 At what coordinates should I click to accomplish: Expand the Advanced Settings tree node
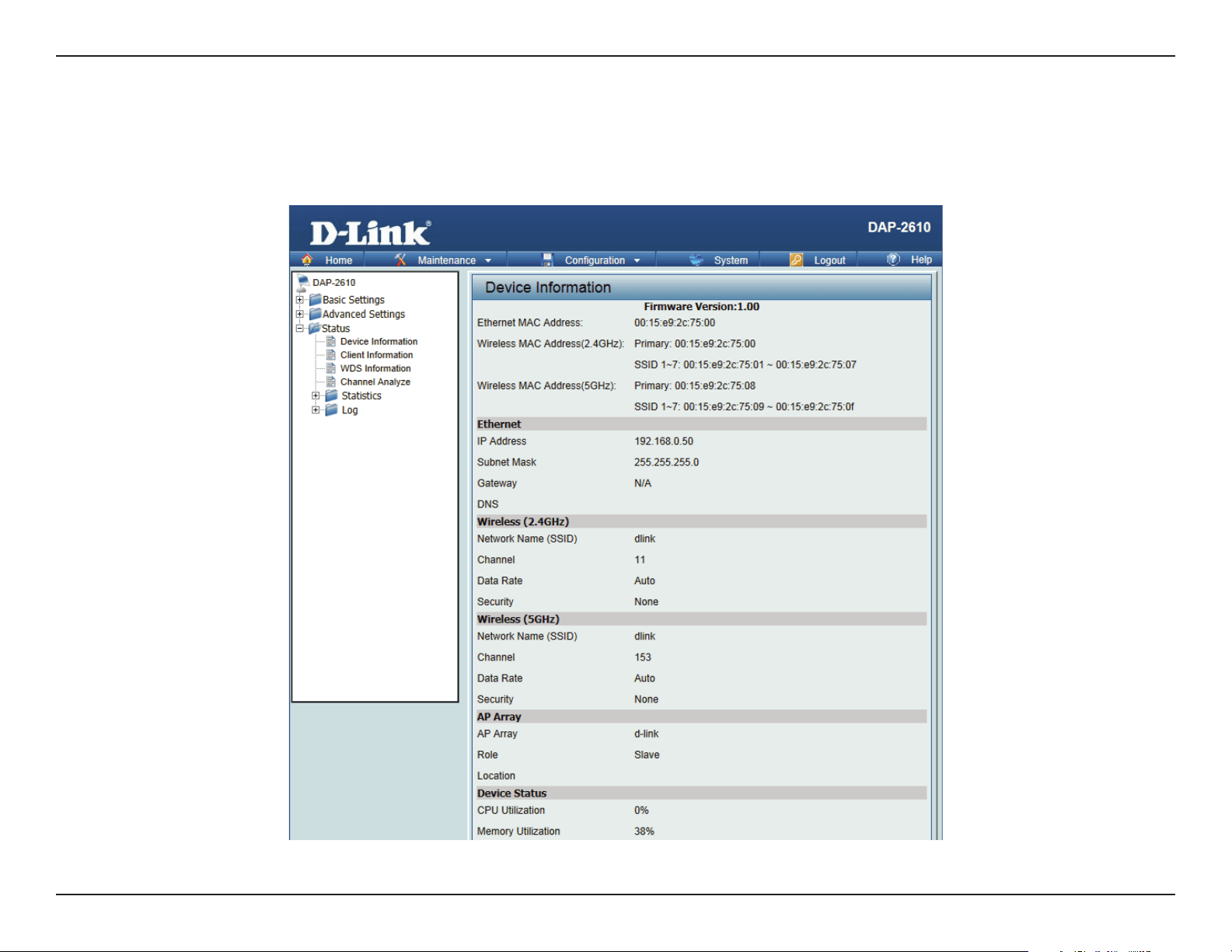tap(300, 314)
